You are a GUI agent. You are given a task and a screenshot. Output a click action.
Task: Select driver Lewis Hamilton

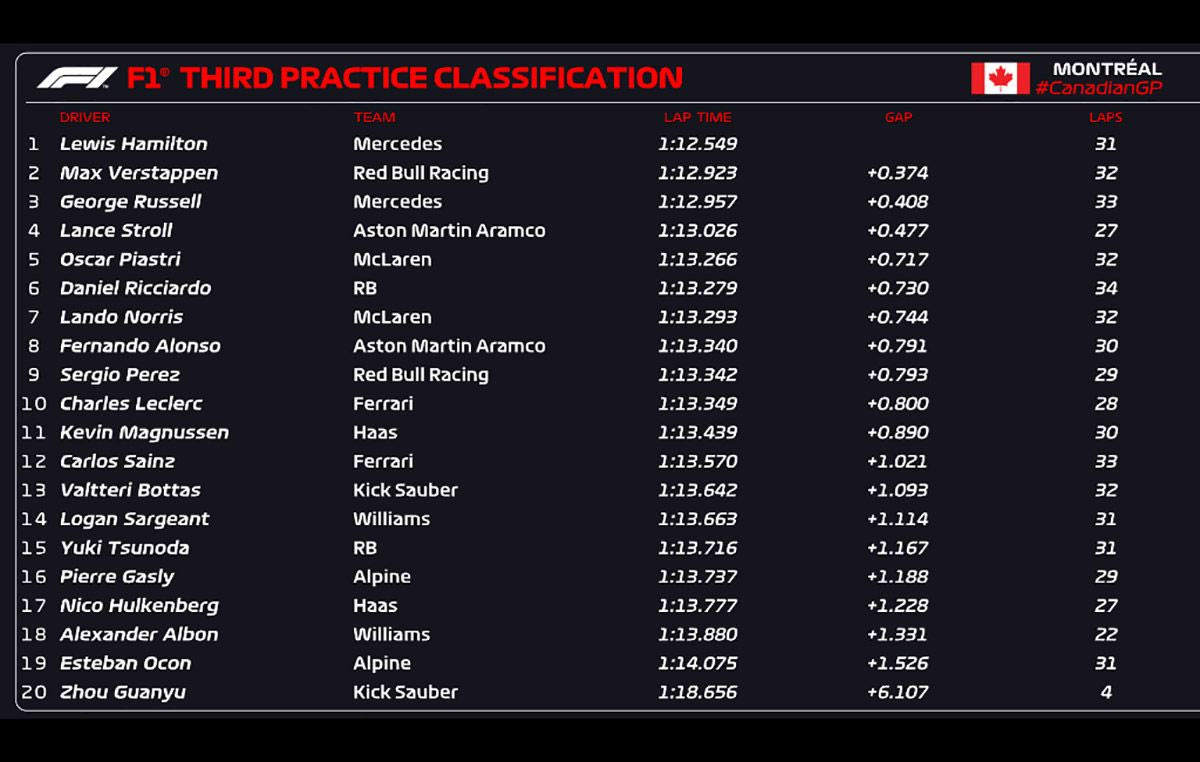134,144
